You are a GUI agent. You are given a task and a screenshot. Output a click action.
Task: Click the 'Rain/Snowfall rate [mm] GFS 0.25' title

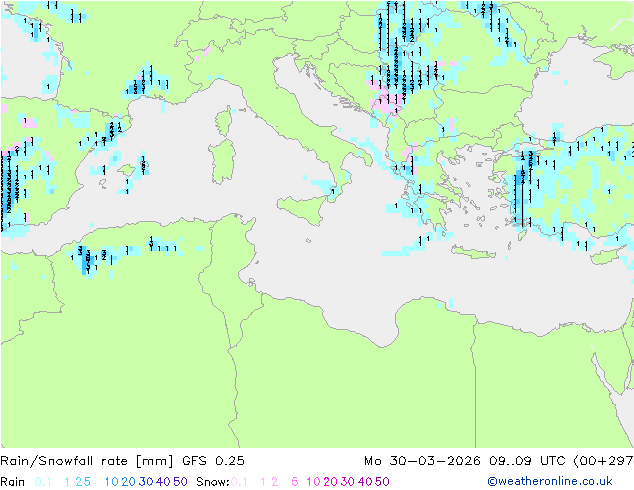tap(122, 460)
